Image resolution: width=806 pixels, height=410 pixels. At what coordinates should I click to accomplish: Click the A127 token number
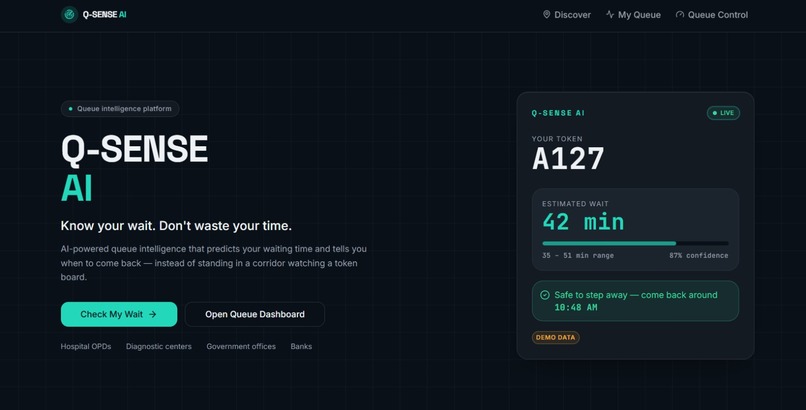coord(568,158)
